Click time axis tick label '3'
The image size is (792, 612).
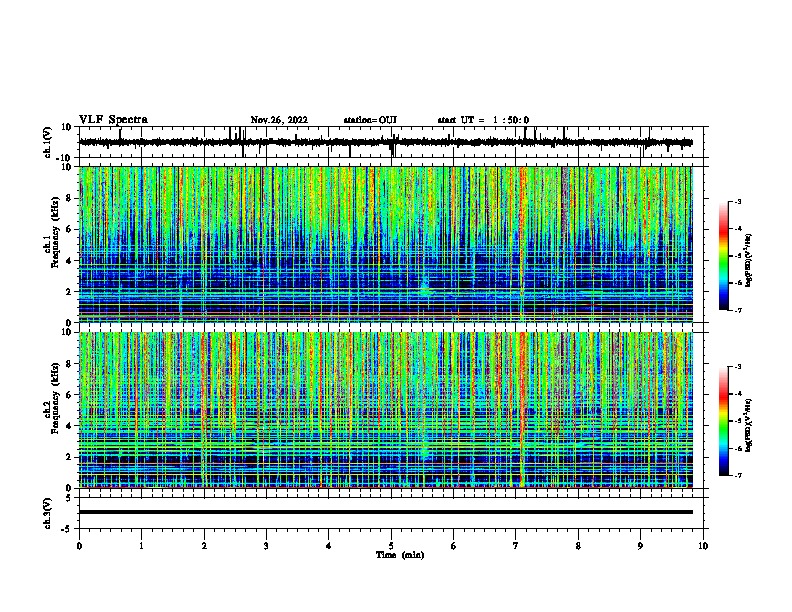266,545
